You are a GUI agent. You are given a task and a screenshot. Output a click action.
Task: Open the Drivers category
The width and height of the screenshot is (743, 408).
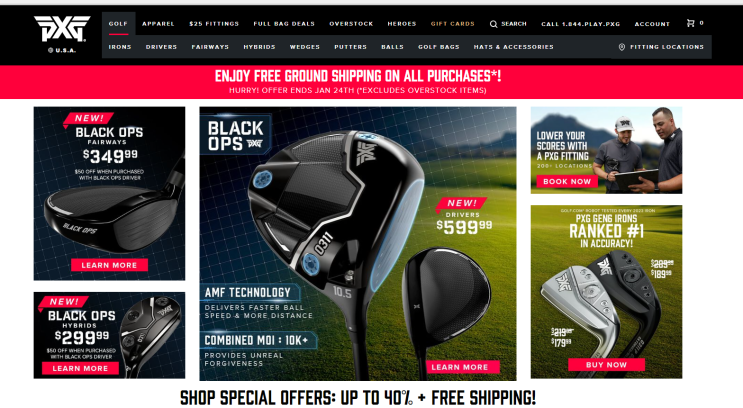click(x=161, y=47)
